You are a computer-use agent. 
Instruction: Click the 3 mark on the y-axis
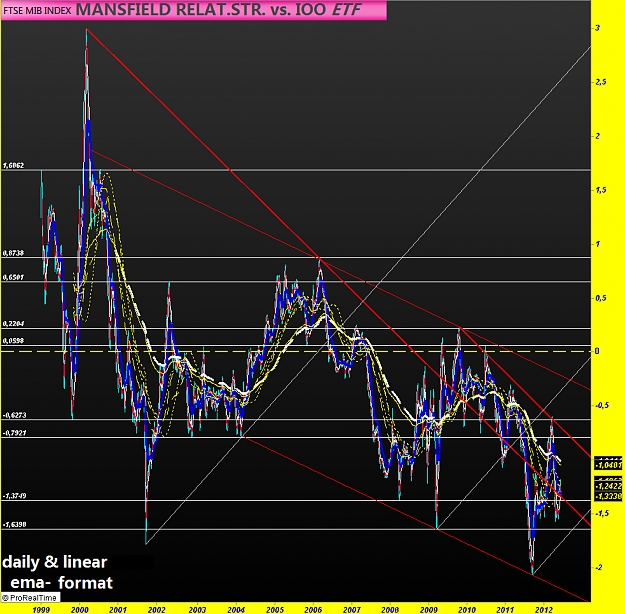click(x=597, y=28)
